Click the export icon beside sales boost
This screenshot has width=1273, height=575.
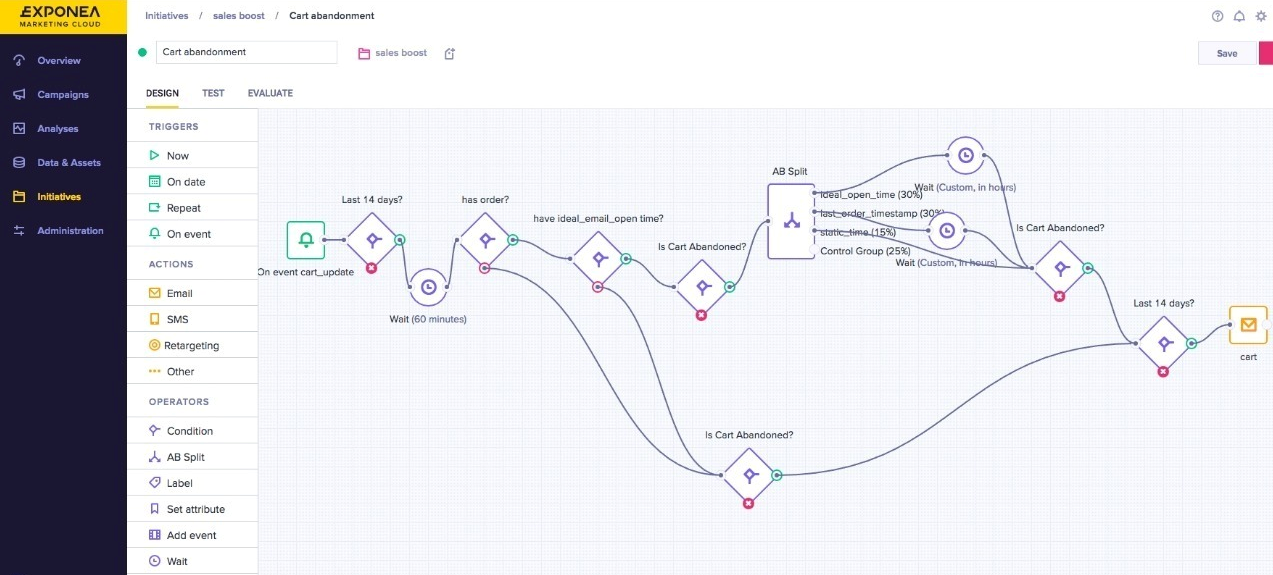pyautogui.click(x=450, y=53)
